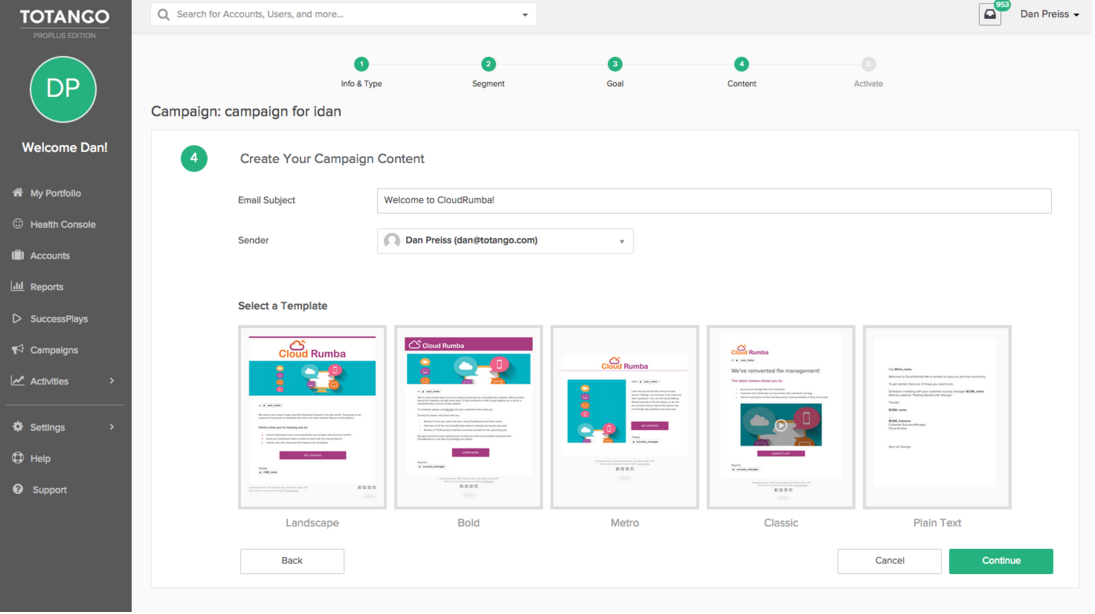Click the Activities line chart icon
Screen dimensions: 1095x614
point(17,381)
